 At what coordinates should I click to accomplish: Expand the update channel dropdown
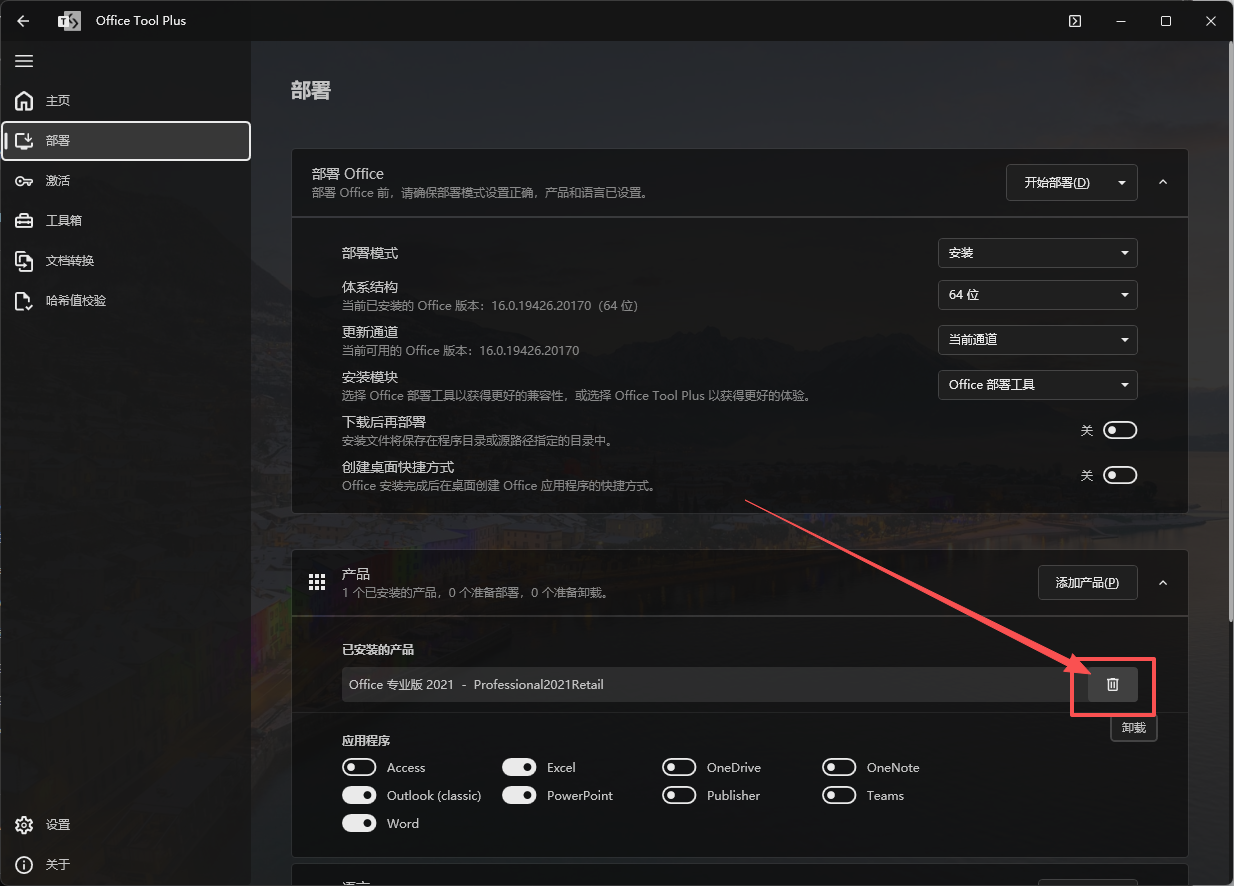[1037, 339]
